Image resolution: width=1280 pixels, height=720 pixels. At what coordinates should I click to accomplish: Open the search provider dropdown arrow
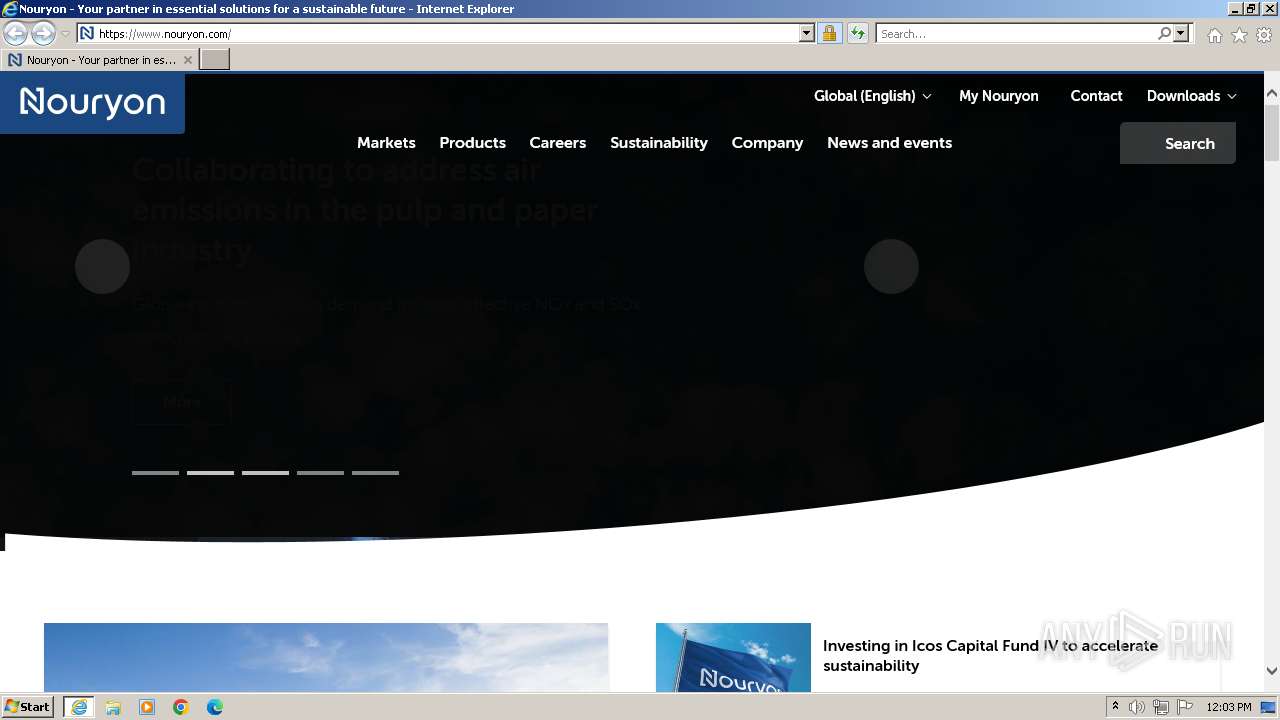click(x=1181, y=34)
